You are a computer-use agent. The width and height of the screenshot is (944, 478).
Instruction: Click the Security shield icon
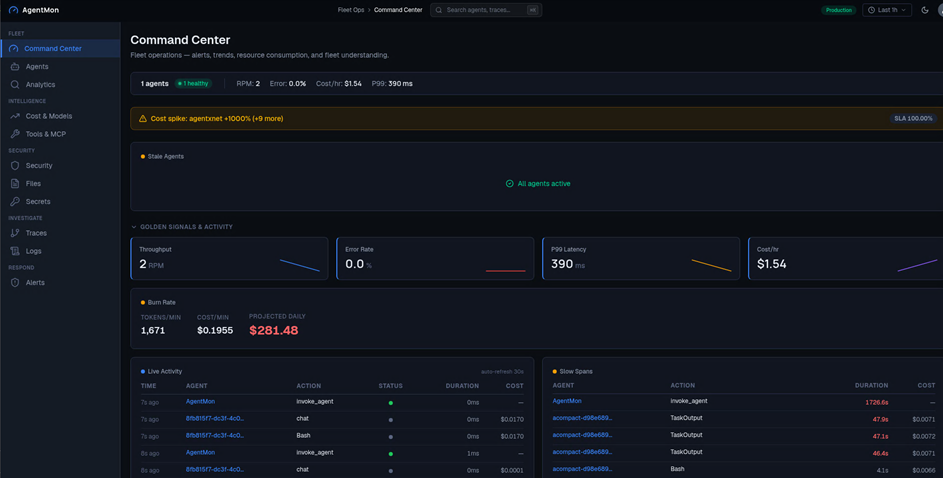click(x=15, y=166)
